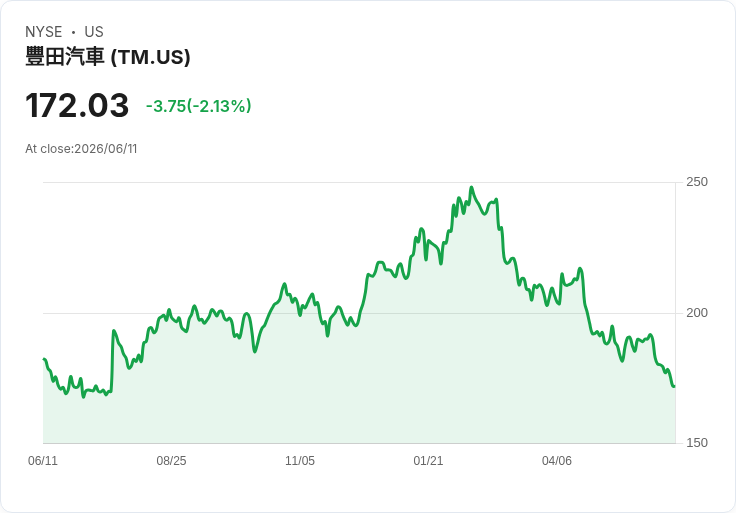Select the -3.75(-2.13%) price change text
The image size is (736, 513).
tap(199, 106)
